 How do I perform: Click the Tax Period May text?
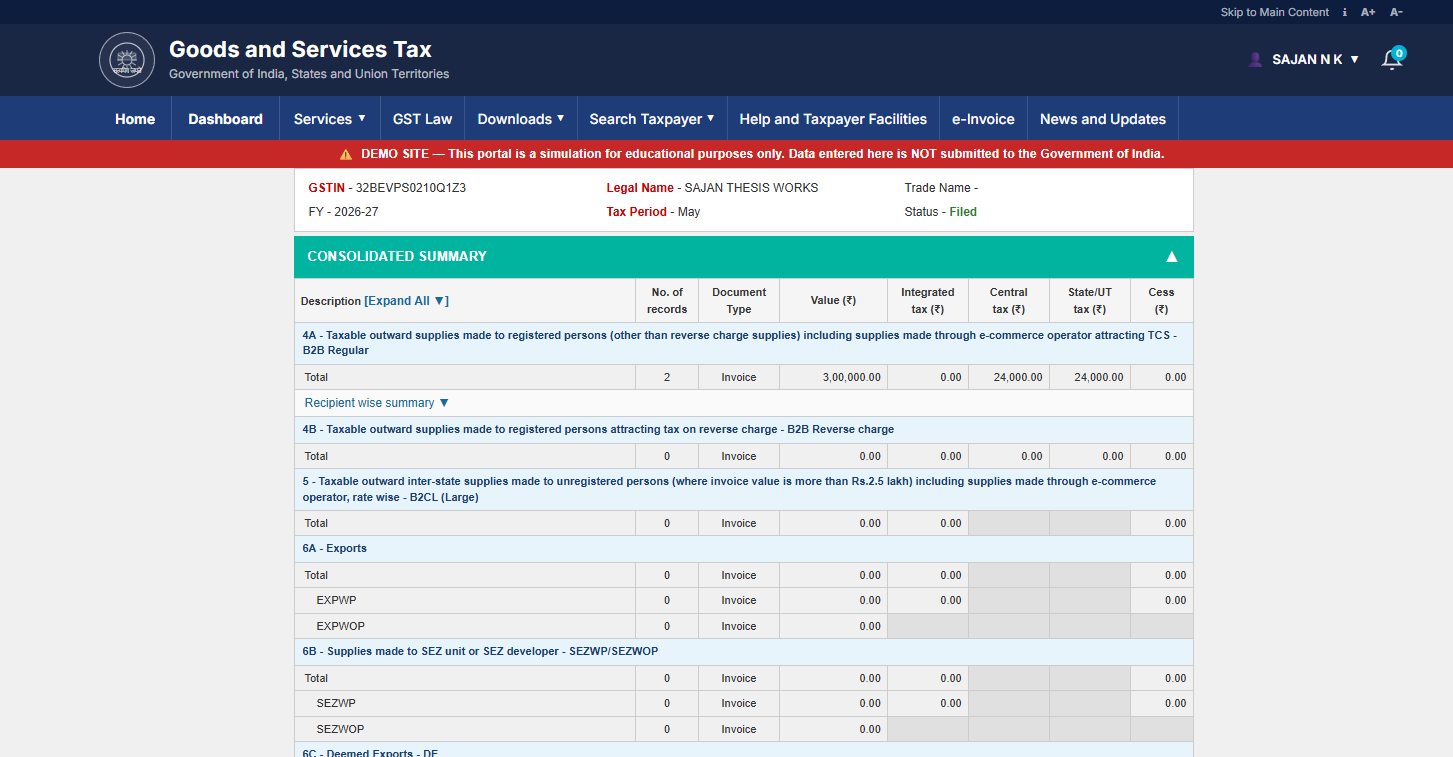click(653, 212)
